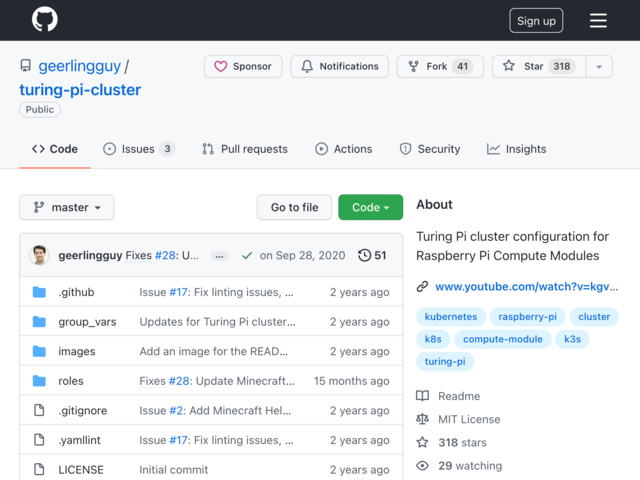Screen dimensions: 640x480
Task: Open the Readme link with book icon
Action: (448, 396)
